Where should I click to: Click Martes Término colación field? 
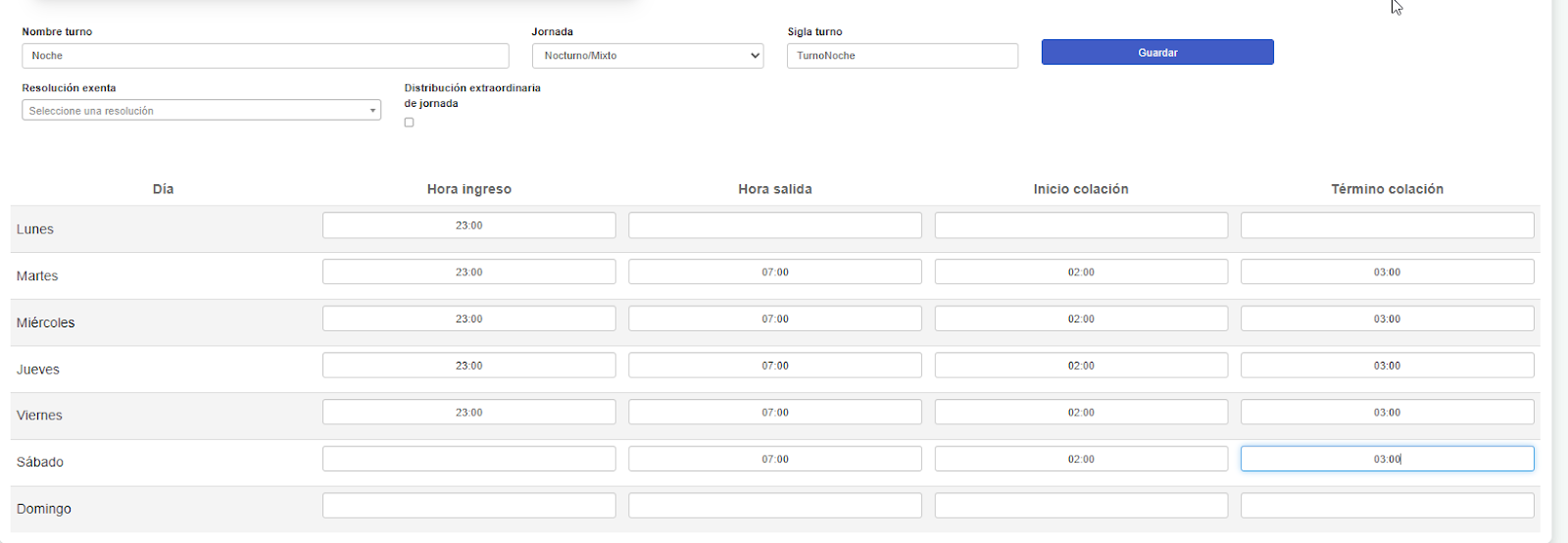[x=1387, y=272]
